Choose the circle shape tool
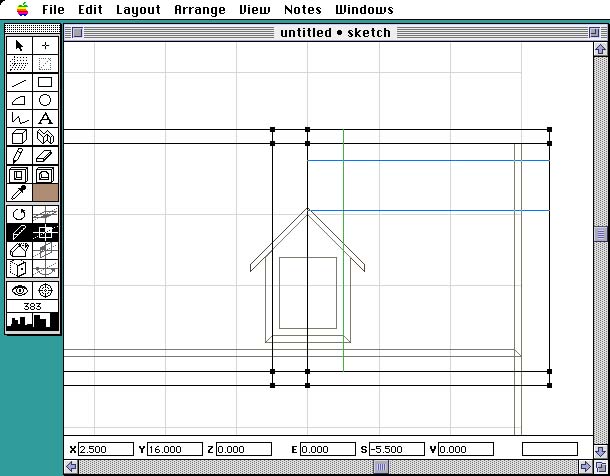610x476 pixels. (45, 100)
